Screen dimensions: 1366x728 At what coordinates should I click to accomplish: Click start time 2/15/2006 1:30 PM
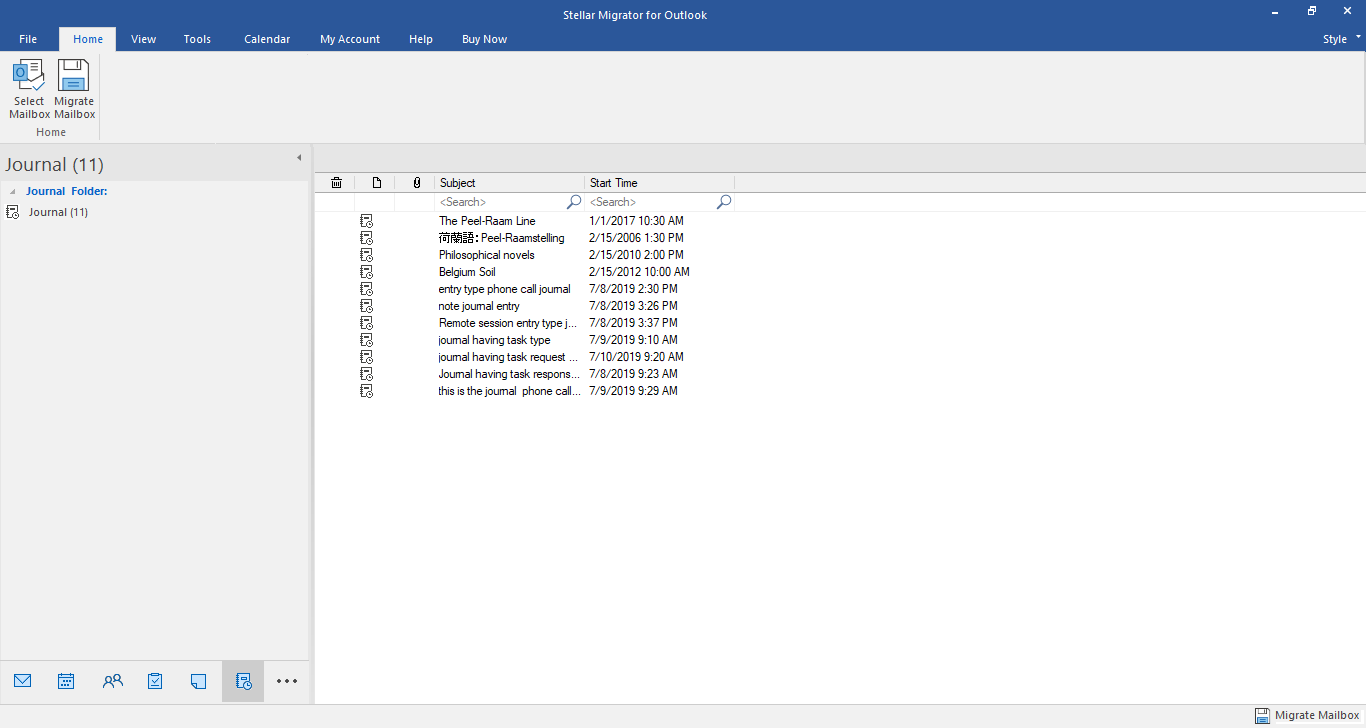(637, 238)
